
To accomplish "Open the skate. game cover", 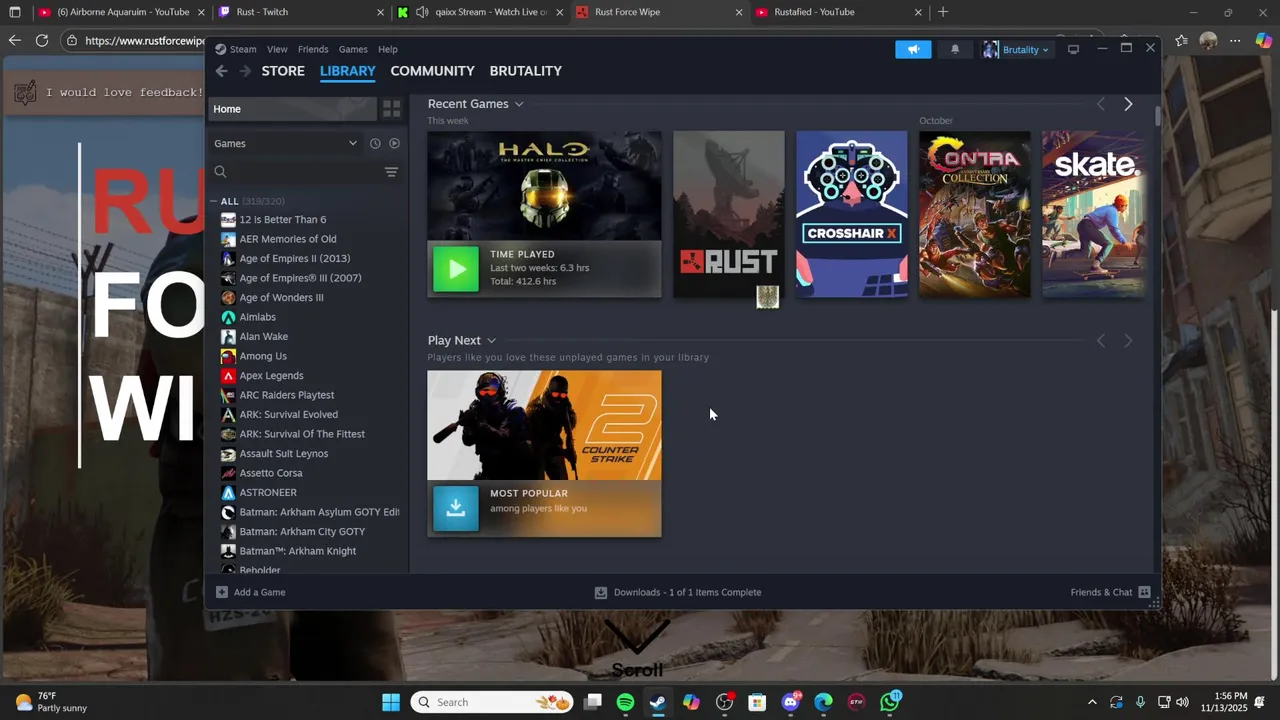I will tap(1094, 214).
